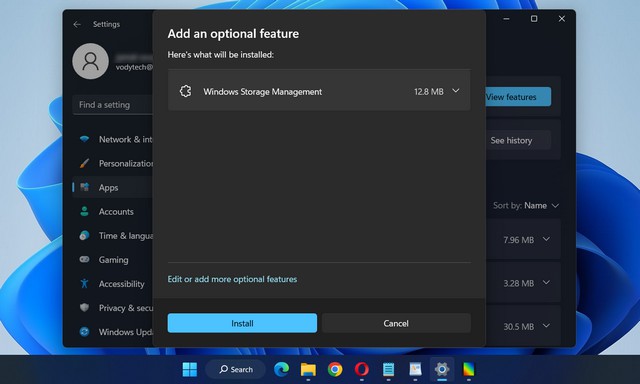Click the 12.8 MB size value
The height and width of the screenshot is (384, 640).
pos(429,92)
